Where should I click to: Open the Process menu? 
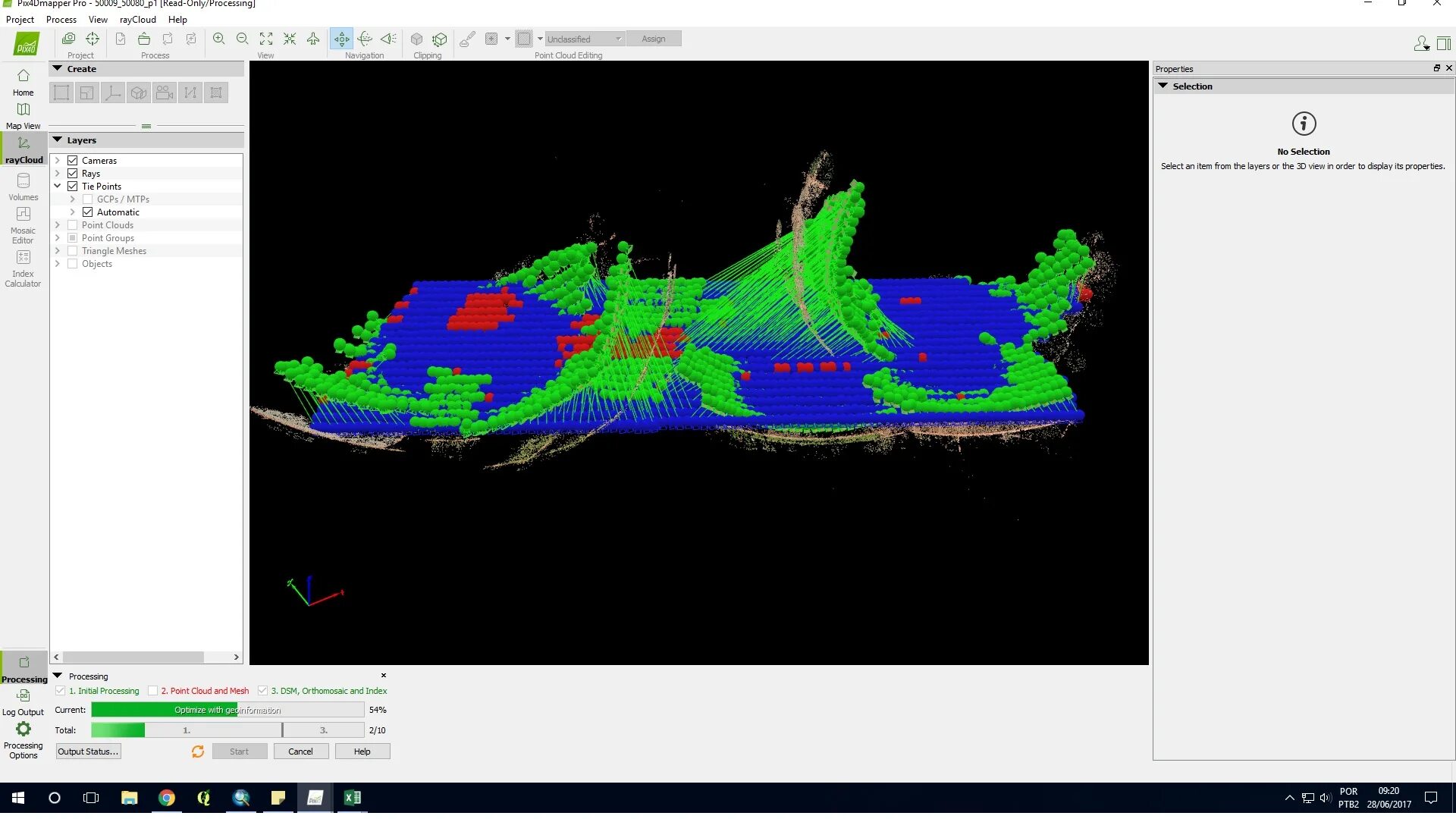[x=61, y=20]
